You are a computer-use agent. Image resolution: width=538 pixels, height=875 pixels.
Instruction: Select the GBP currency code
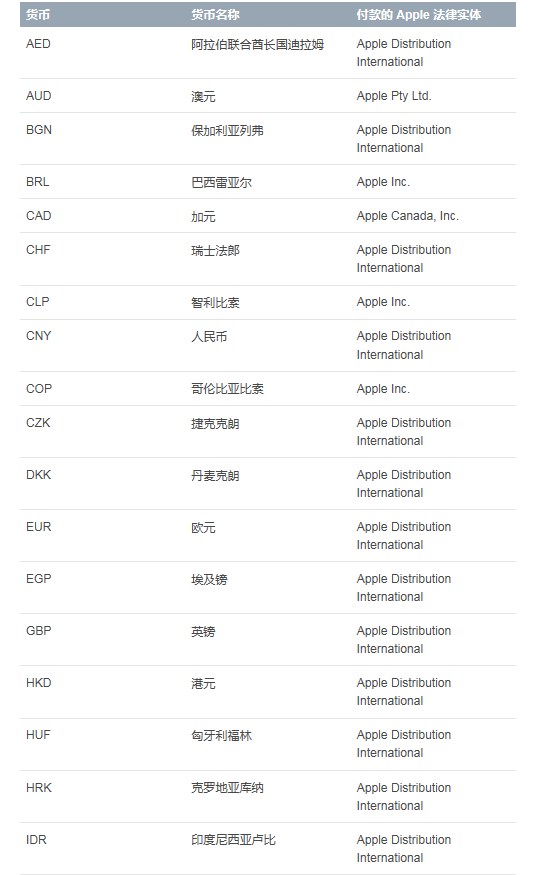tap(39, 631)
